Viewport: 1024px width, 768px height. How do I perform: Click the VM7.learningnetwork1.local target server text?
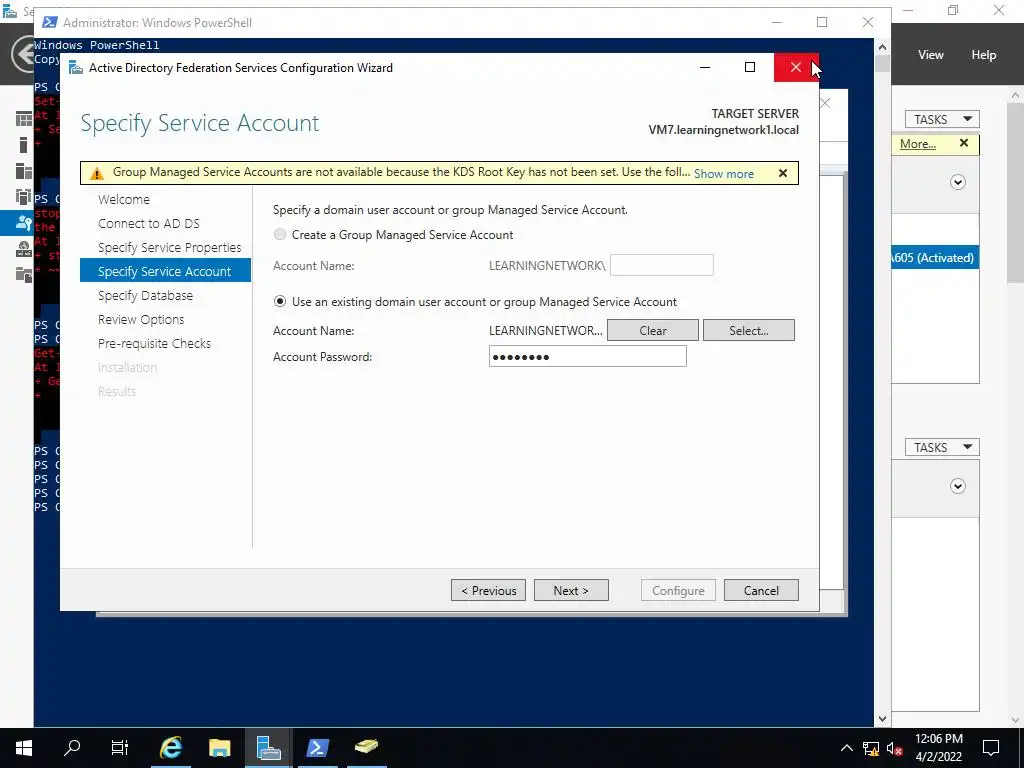pyautogui.click(x=724, y=130)
